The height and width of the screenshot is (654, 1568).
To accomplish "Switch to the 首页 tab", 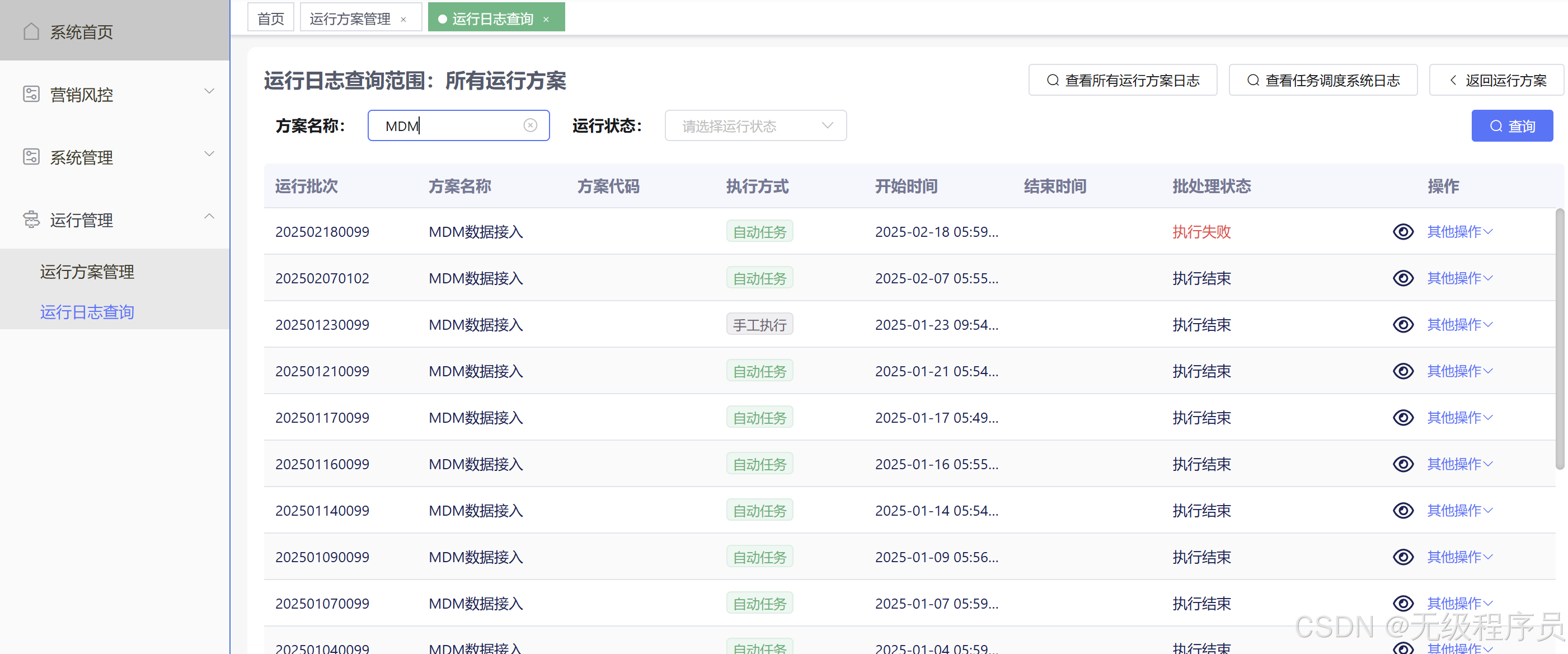I will [x=271, y=18].
